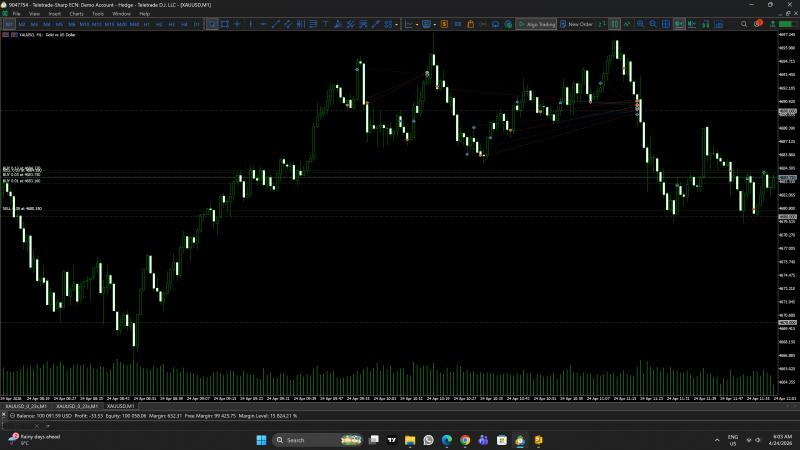Click the New Order button
This screenshot has height=450, width=800.
pos(577,24)
